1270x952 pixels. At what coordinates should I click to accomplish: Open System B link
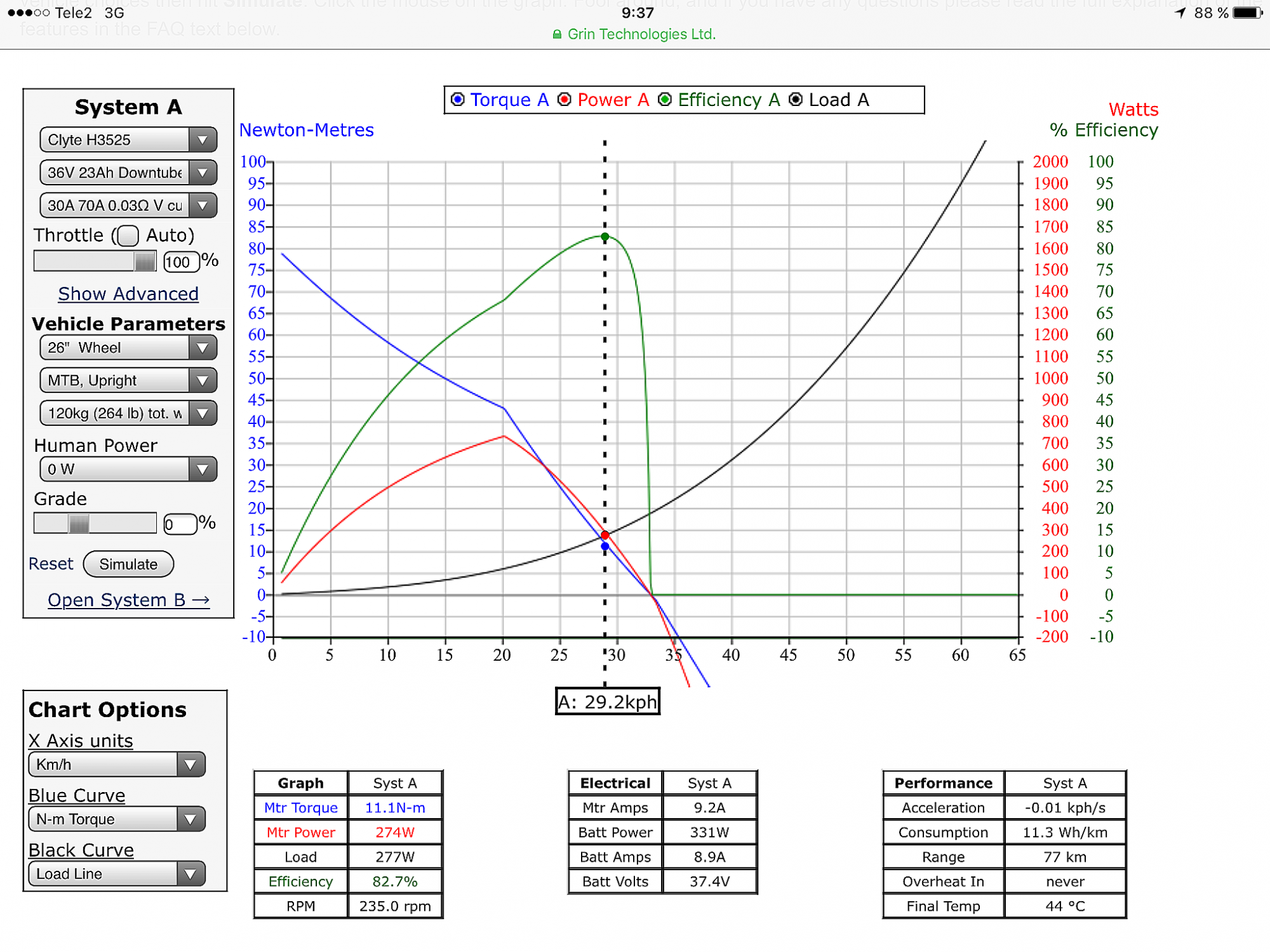(128, 600)
